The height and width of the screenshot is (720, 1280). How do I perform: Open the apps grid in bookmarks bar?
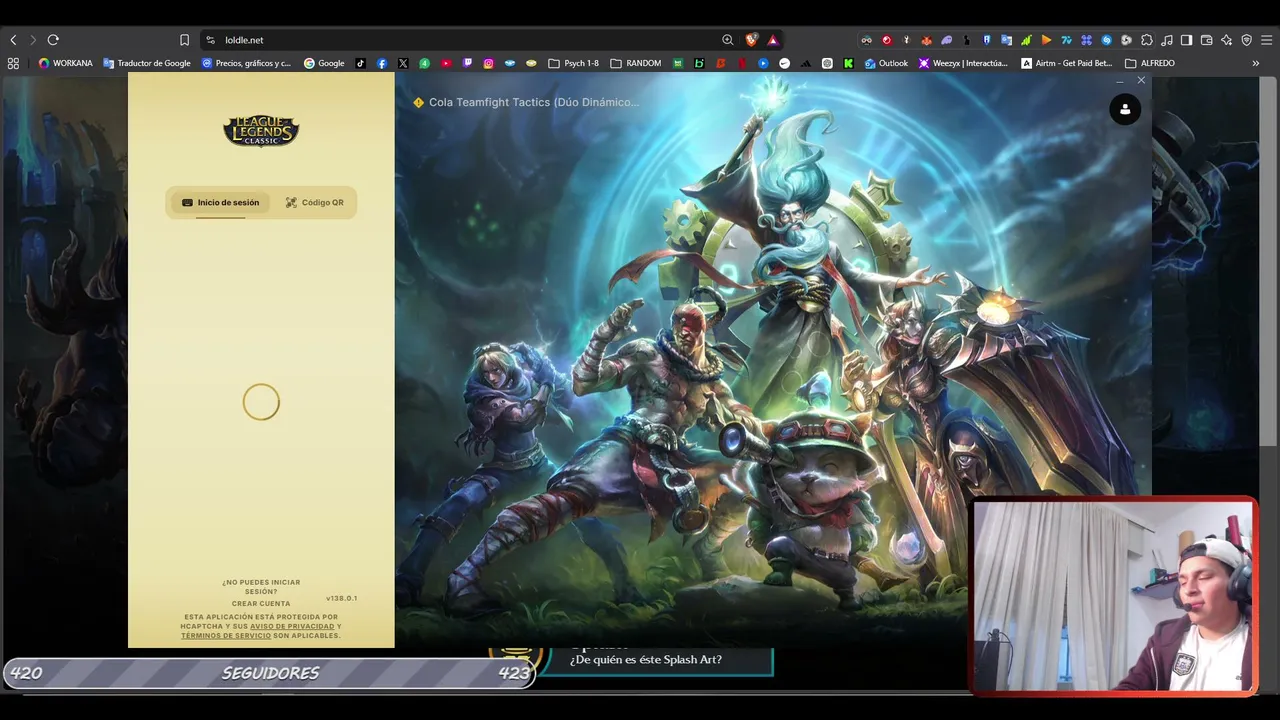pos(13,63)
